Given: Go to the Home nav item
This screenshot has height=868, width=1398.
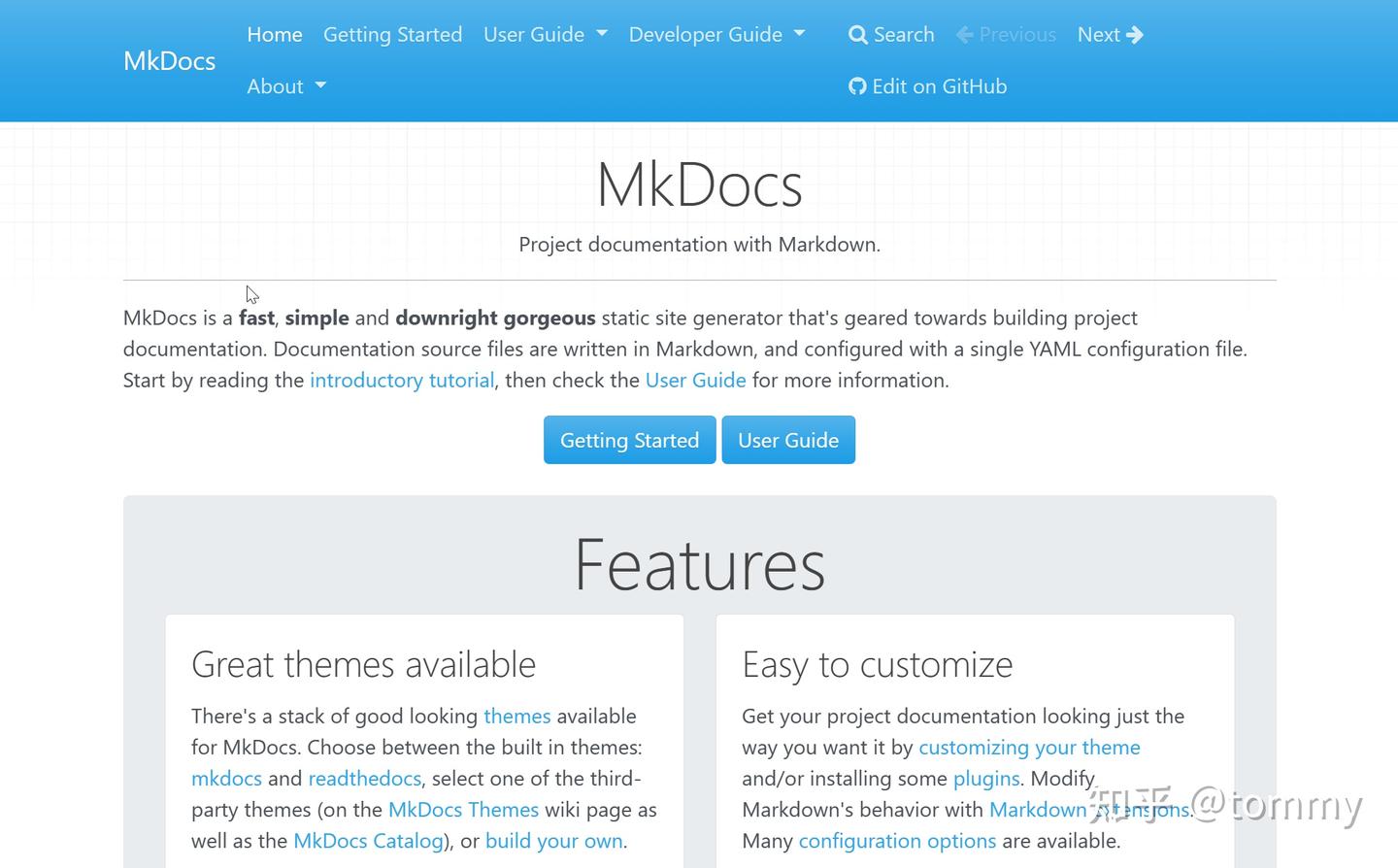Looking at the screenshot, I should 275,35.
